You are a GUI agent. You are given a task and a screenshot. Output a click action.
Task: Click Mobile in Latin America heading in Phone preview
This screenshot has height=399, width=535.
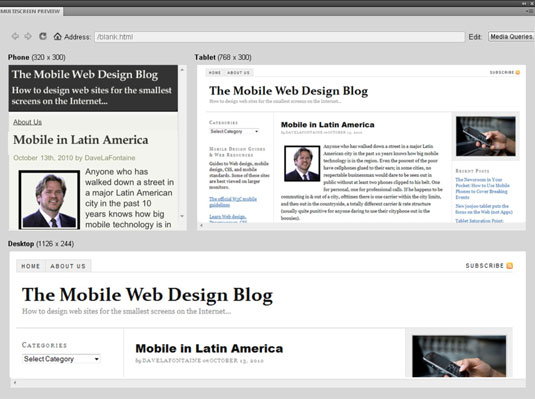(x=81, y=140)
